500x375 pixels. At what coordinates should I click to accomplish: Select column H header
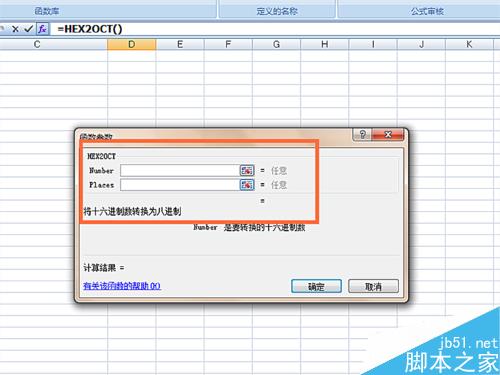coord(325,44)
